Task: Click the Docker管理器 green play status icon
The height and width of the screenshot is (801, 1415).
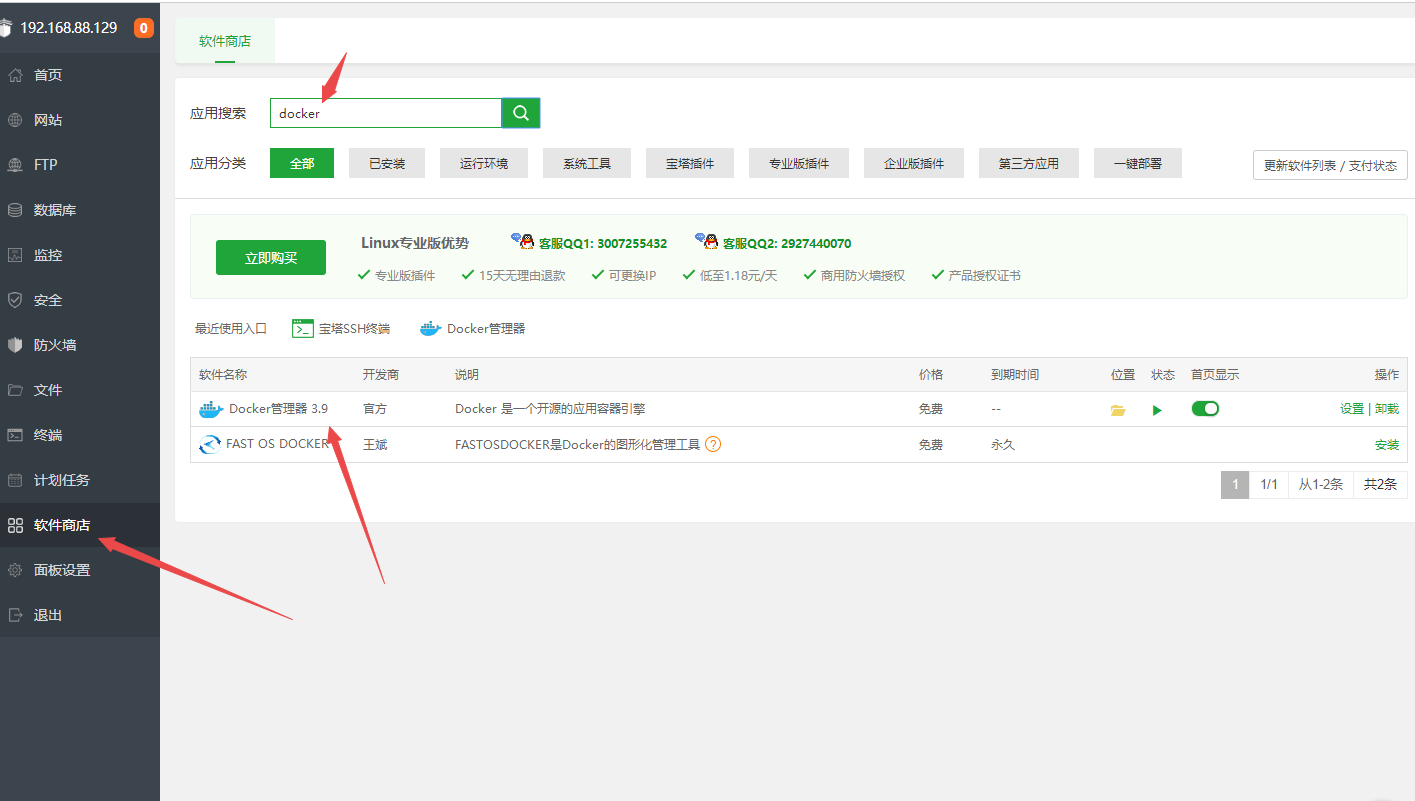Action: tap(1158, 410)
